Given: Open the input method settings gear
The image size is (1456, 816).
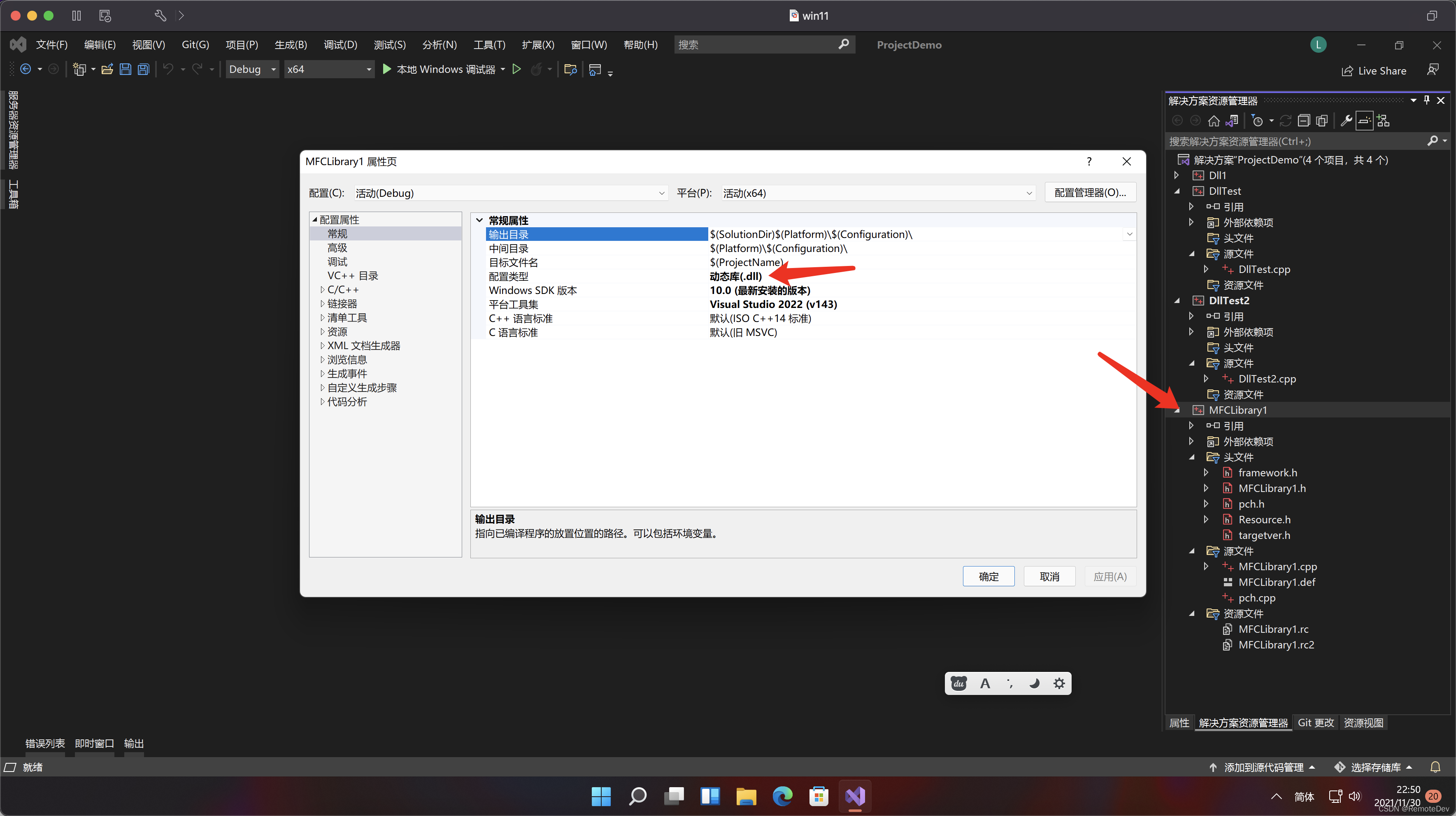Looking at the screenshot, I should tap(1058, 683).
